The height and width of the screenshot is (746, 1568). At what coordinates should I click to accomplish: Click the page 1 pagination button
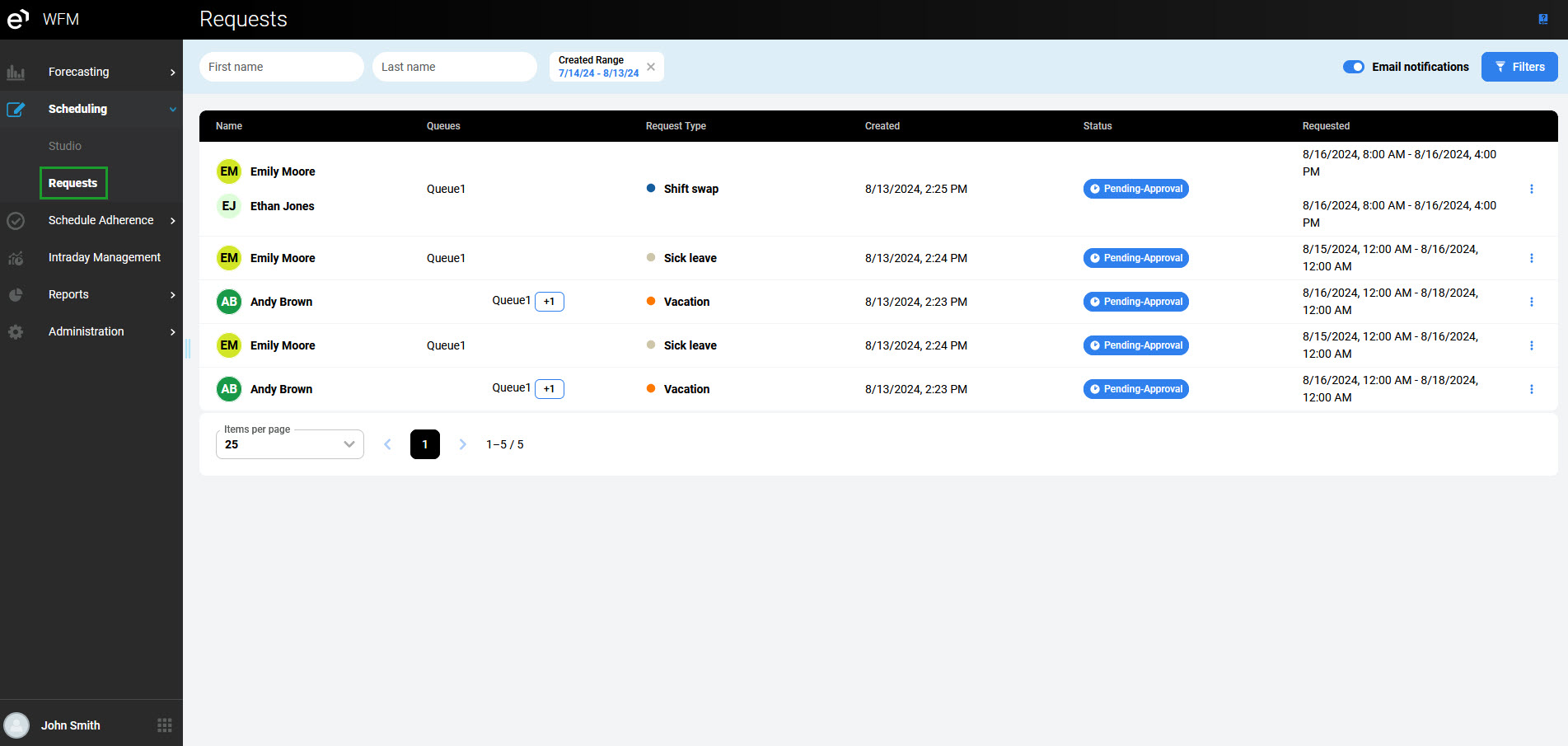coord(425,444)
